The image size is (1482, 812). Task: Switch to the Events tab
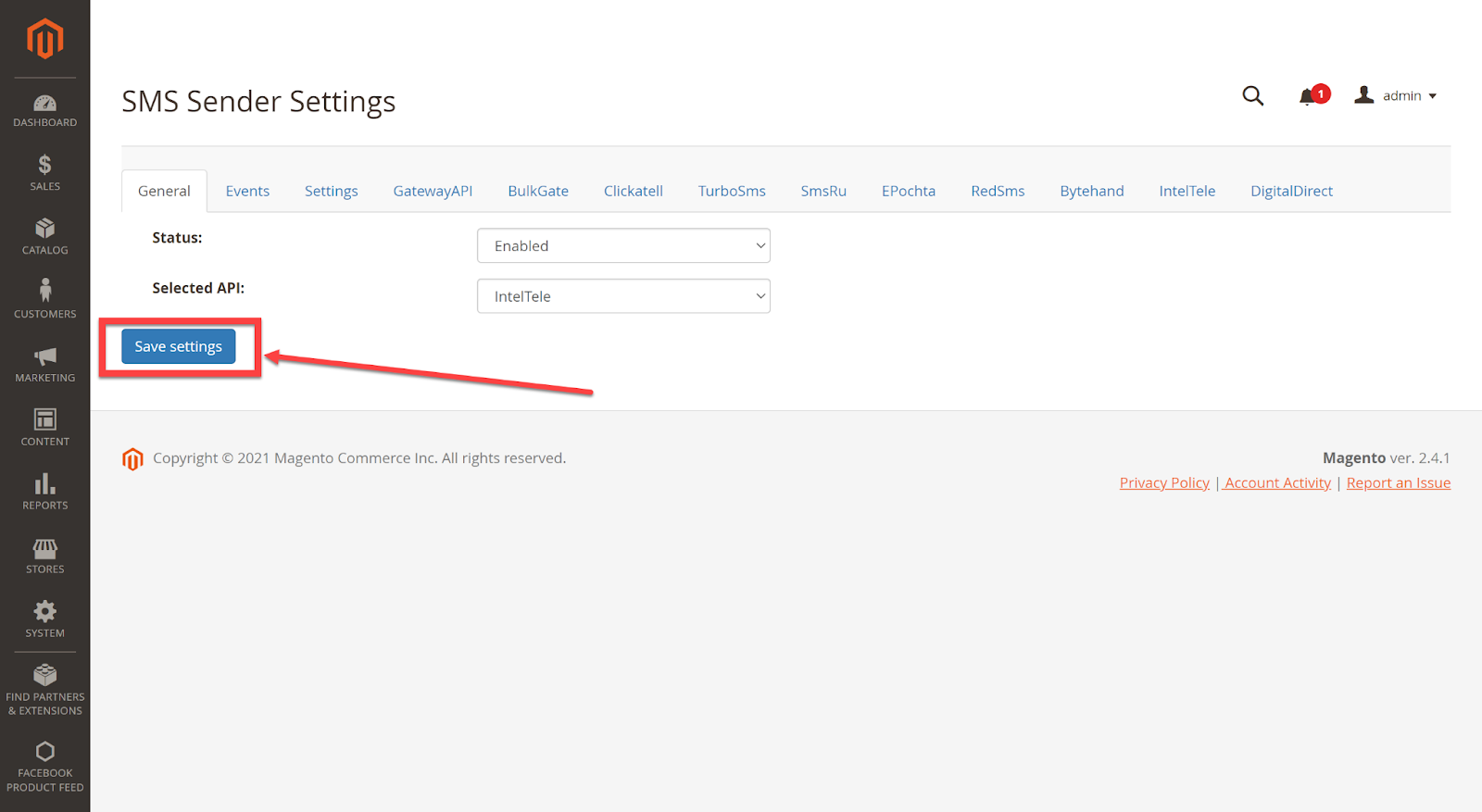pyautogui.click(x=247, y=191)
